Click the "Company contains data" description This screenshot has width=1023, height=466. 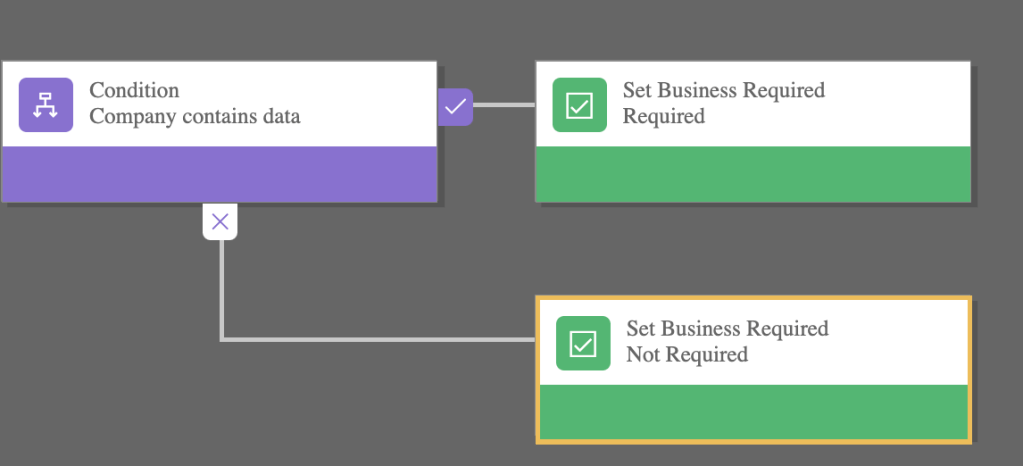194,116
